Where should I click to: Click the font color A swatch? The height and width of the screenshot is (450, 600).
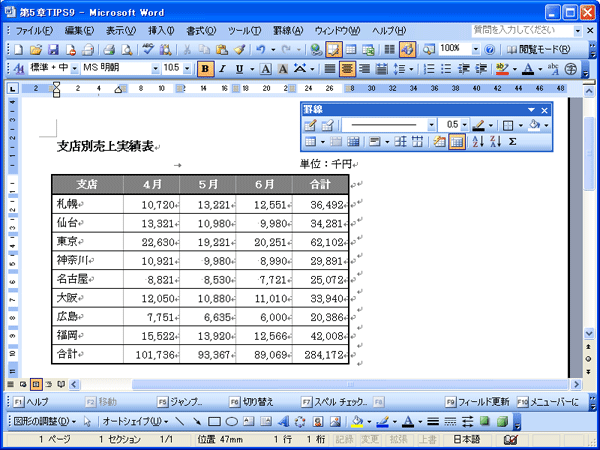pyautogui.click(x=528, y=69)
